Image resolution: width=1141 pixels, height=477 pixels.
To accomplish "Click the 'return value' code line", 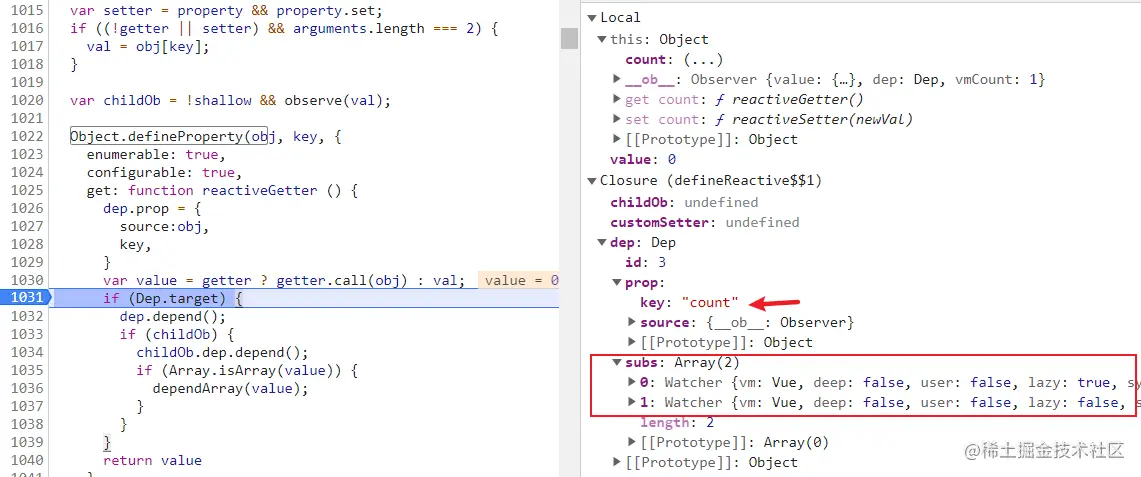I will (x=152, y=461).
